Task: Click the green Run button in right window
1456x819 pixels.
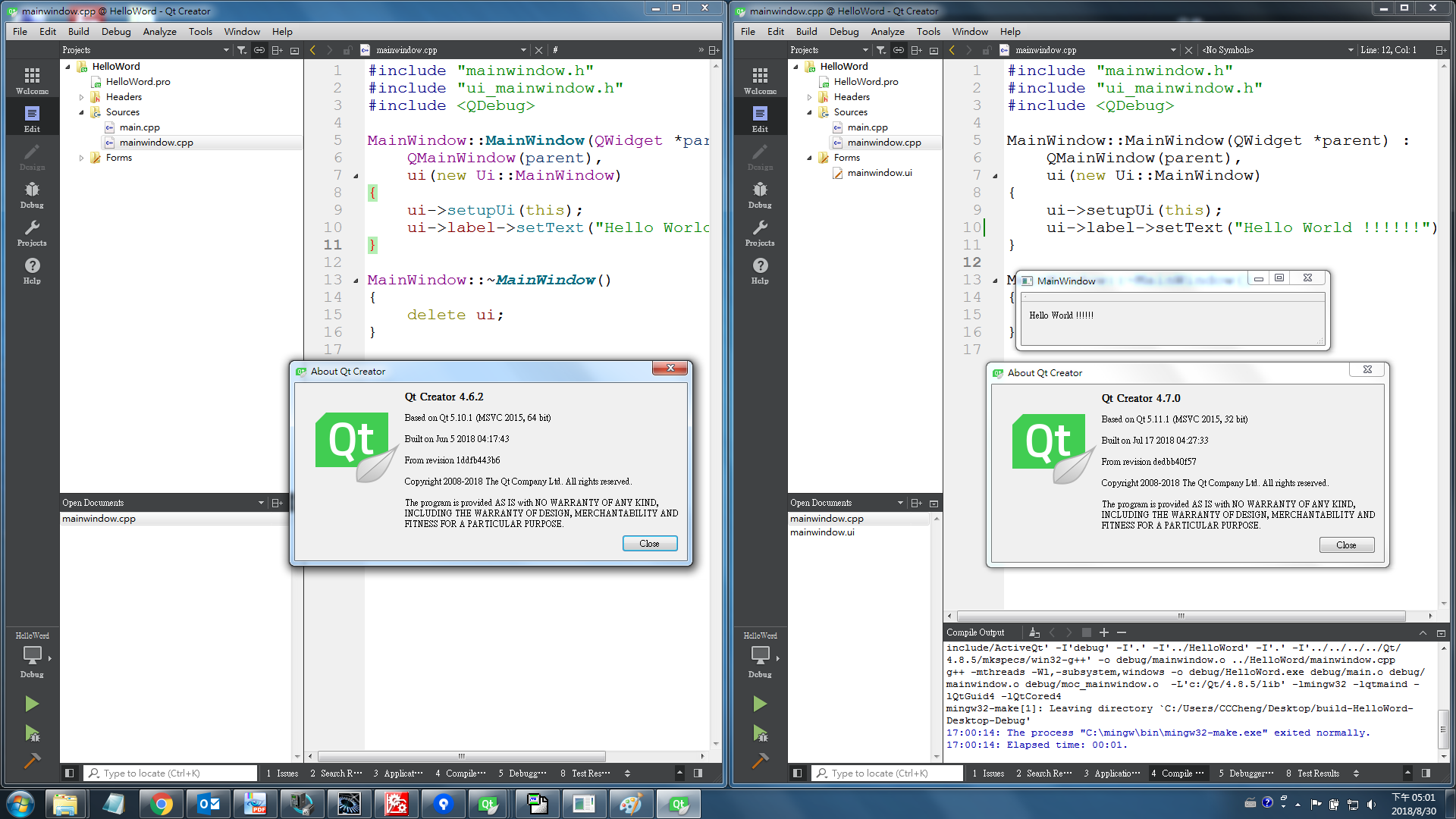Action: coord(760,704)
